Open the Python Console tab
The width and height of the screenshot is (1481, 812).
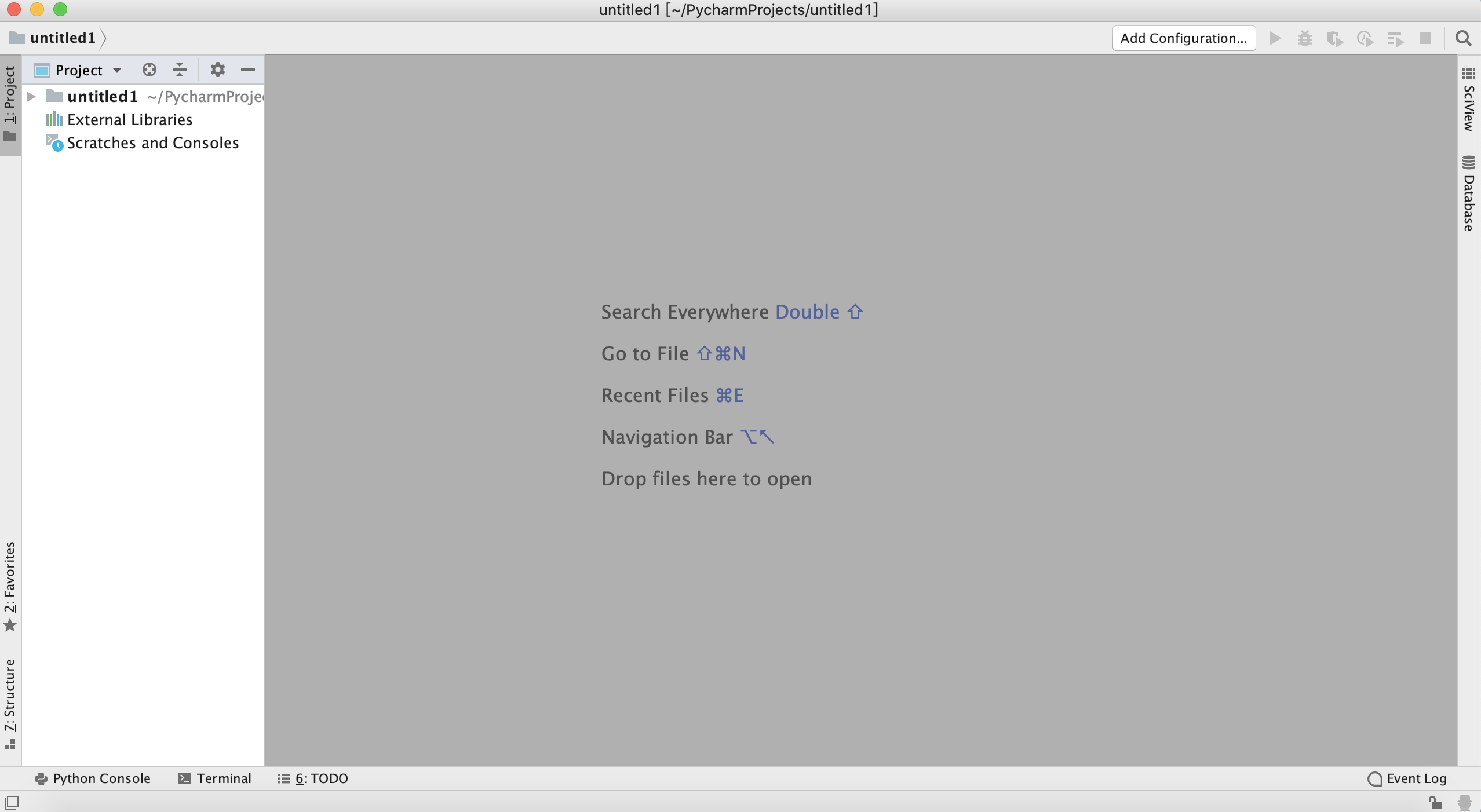click(93, 778)
